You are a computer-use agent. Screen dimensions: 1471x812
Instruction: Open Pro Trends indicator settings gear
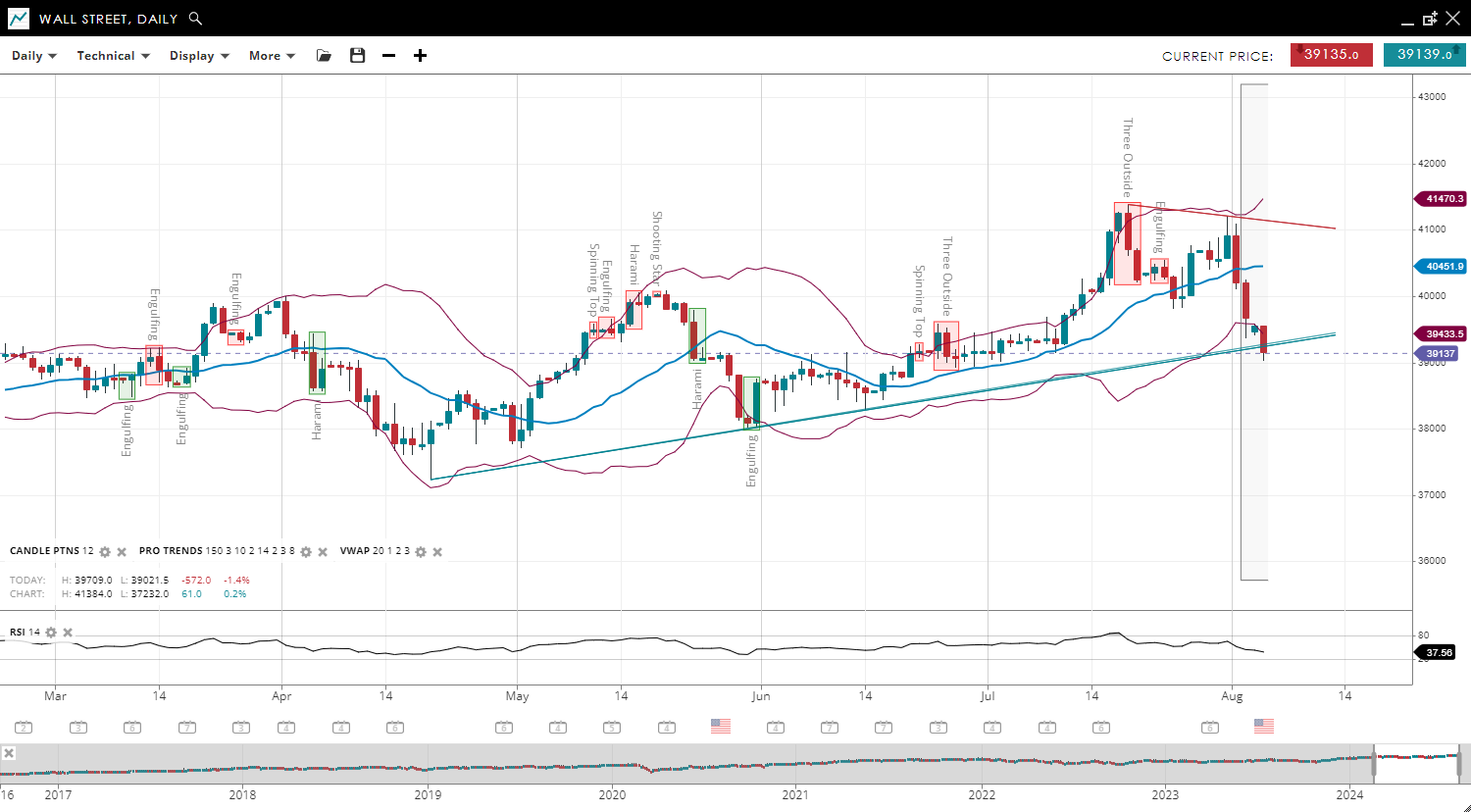(x=306, y=552)
